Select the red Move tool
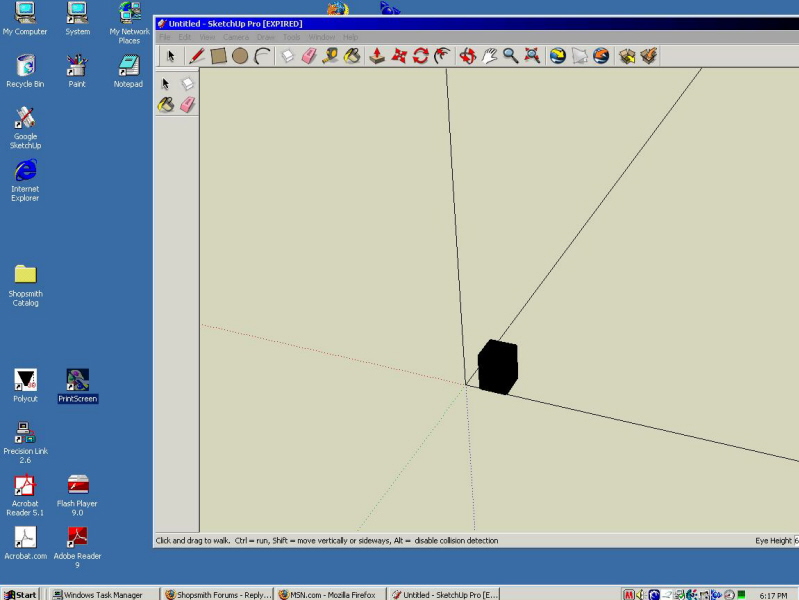This screenshot has width=799, height=600. pos(399,56)
